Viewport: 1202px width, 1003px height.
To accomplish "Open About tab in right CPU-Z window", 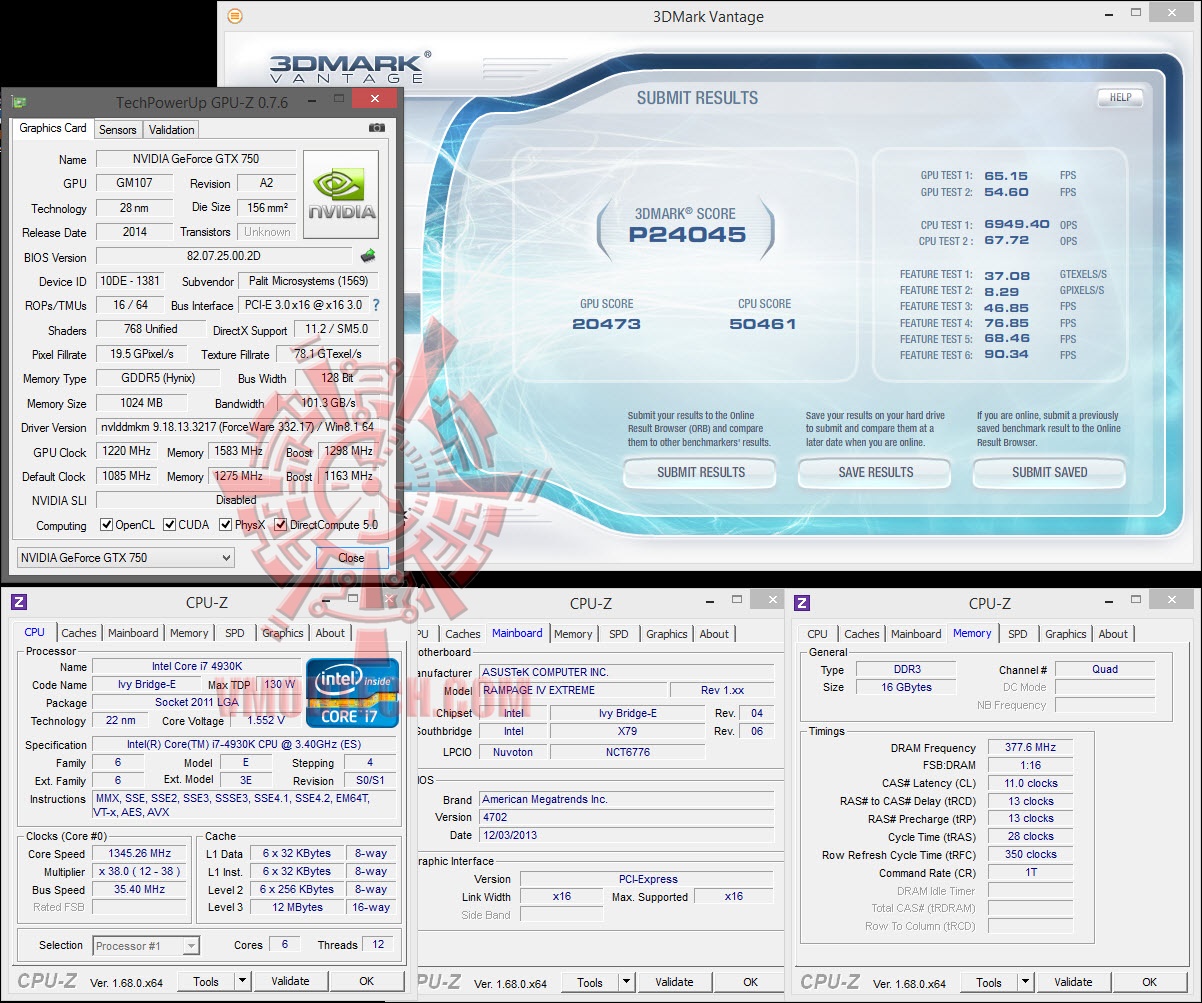I will pos(1113,634).
